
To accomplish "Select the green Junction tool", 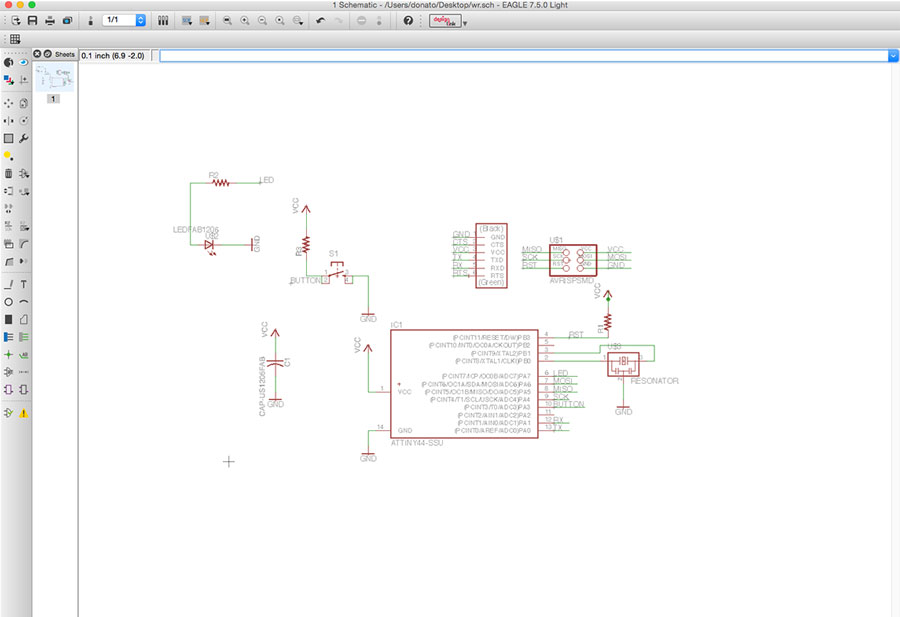I will click(8, 355).
